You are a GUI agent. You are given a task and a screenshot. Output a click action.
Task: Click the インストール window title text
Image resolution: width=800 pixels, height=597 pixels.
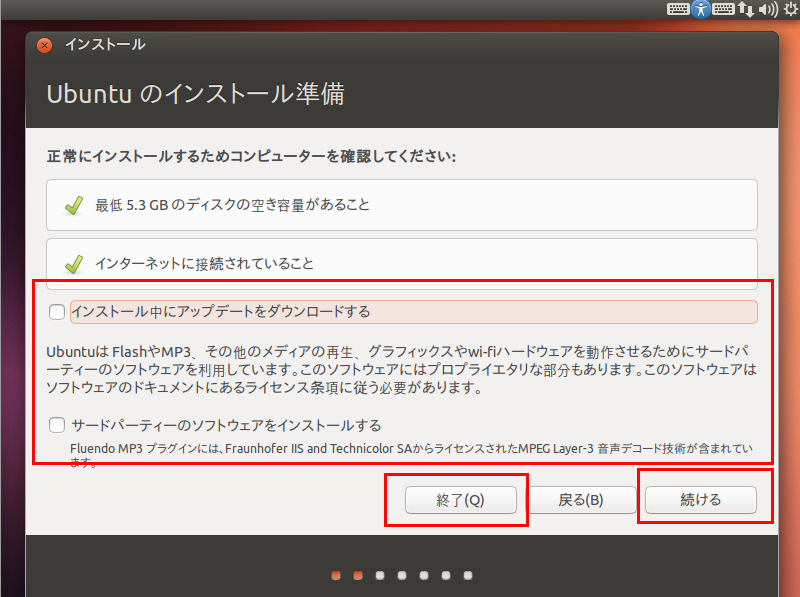click(x=105, y=45)
